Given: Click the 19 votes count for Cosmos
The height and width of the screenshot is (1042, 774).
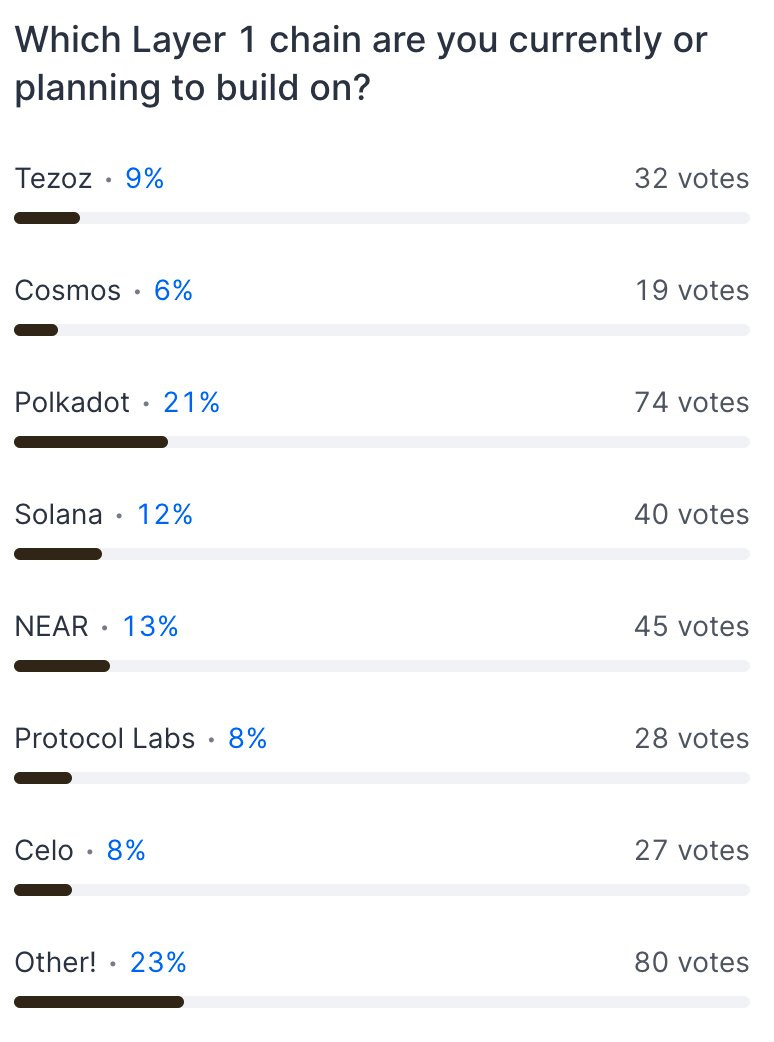Looking at the screenshot, I should (x=692, y=290).
